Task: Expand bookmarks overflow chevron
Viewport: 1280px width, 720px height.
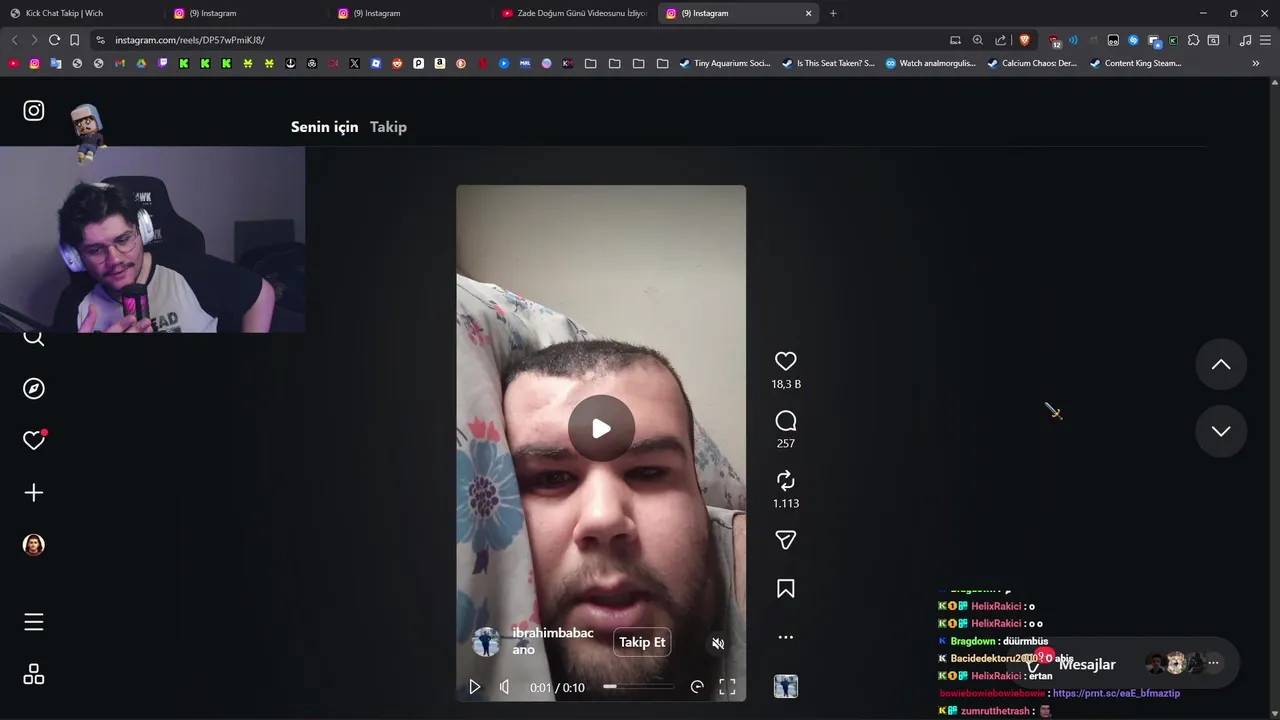Action: [x=1256, y=63]
